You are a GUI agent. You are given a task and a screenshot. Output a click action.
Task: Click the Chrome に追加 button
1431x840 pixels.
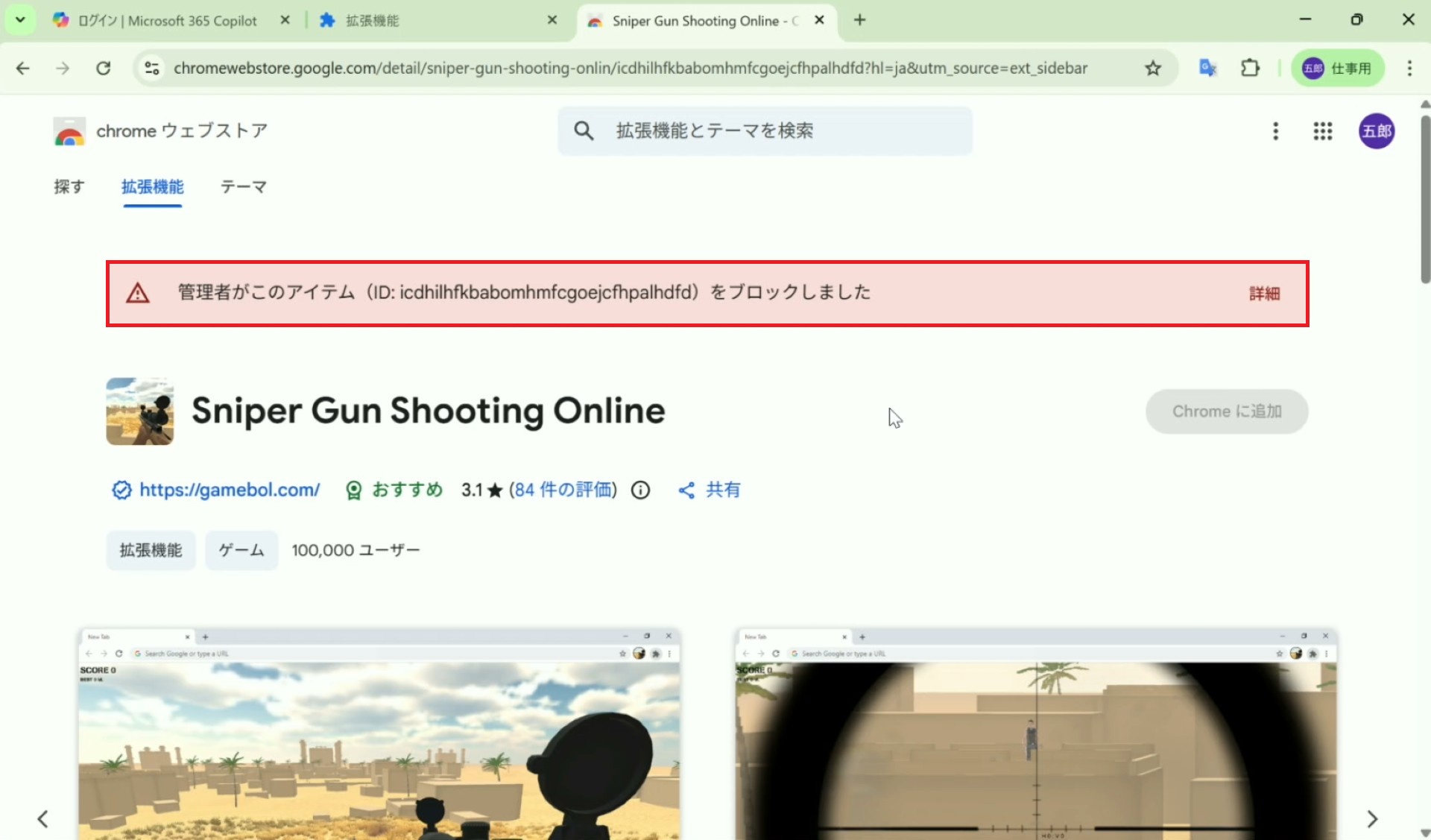point(1226,411)
